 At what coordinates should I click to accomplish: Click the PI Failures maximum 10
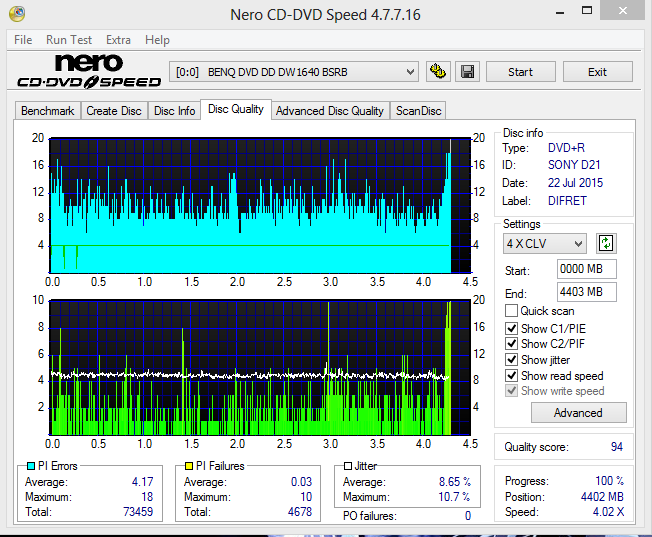coord(306,497)
